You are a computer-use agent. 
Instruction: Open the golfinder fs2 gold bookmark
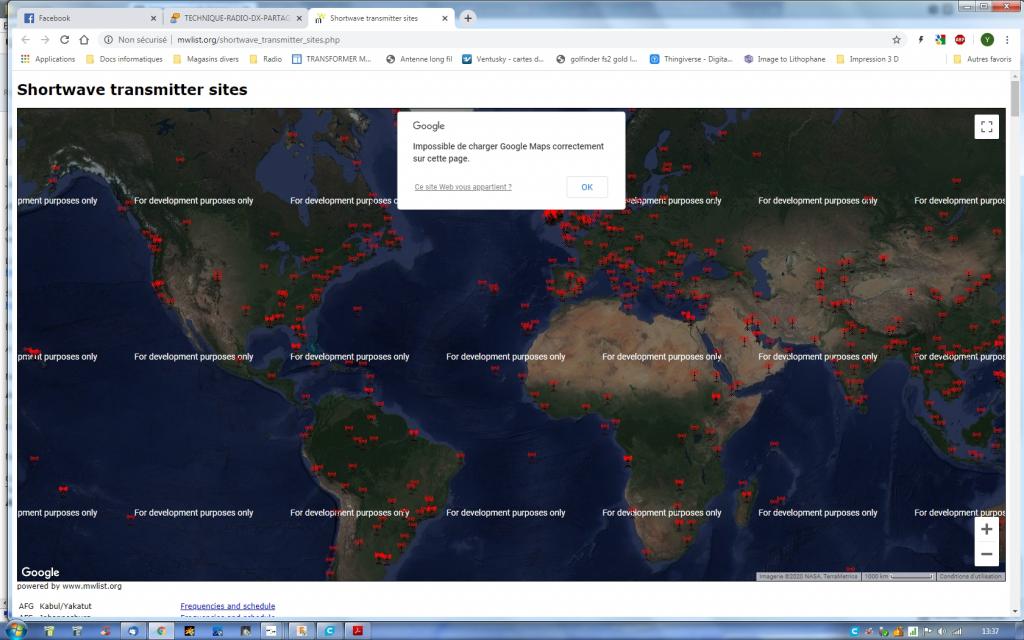tap(597, 59)
